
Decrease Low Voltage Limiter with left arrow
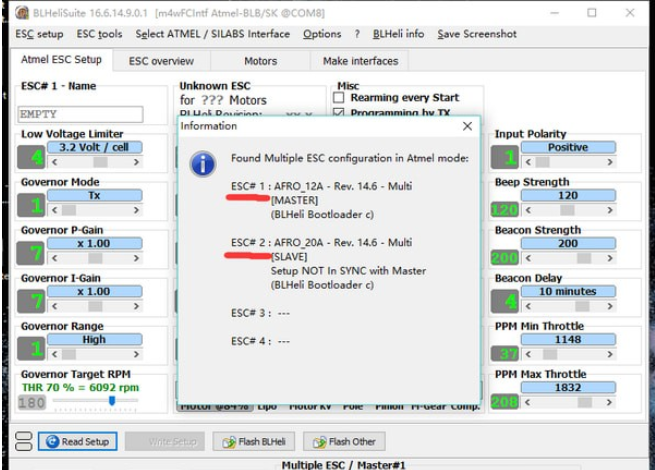pyautogui.click(x=54, y=162)
